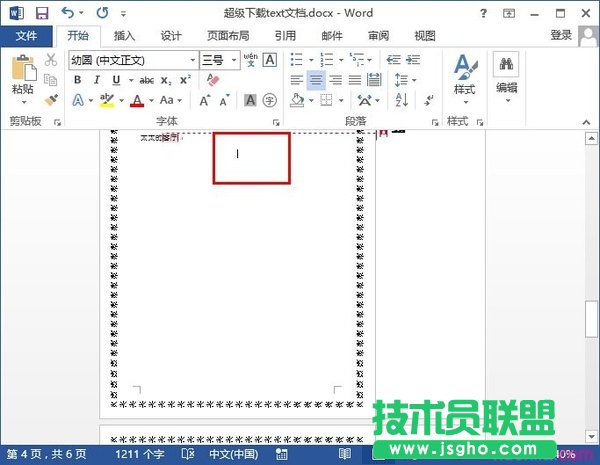Viewport: 600px width, 465px height.
Task: Open the Font dialog launcher
Action: (276, 122)
